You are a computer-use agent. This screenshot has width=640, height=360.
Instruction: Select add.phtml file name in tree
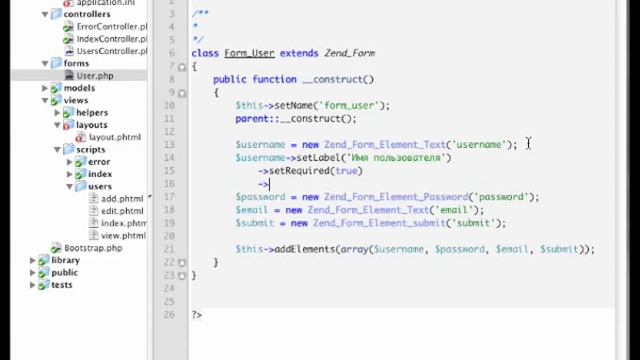click(122, 199)
